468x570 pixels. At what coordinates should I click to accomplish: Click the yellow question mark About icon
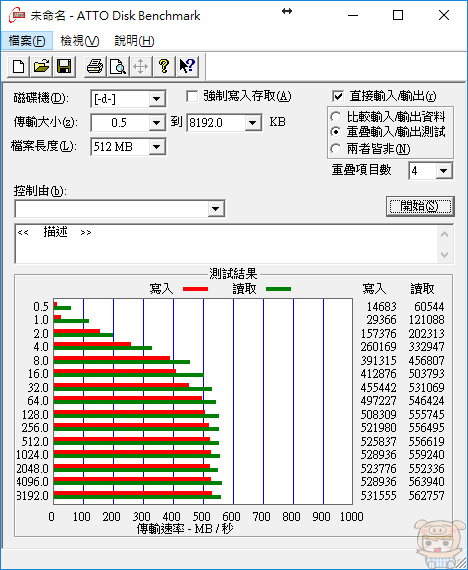[x=164, y=67]
